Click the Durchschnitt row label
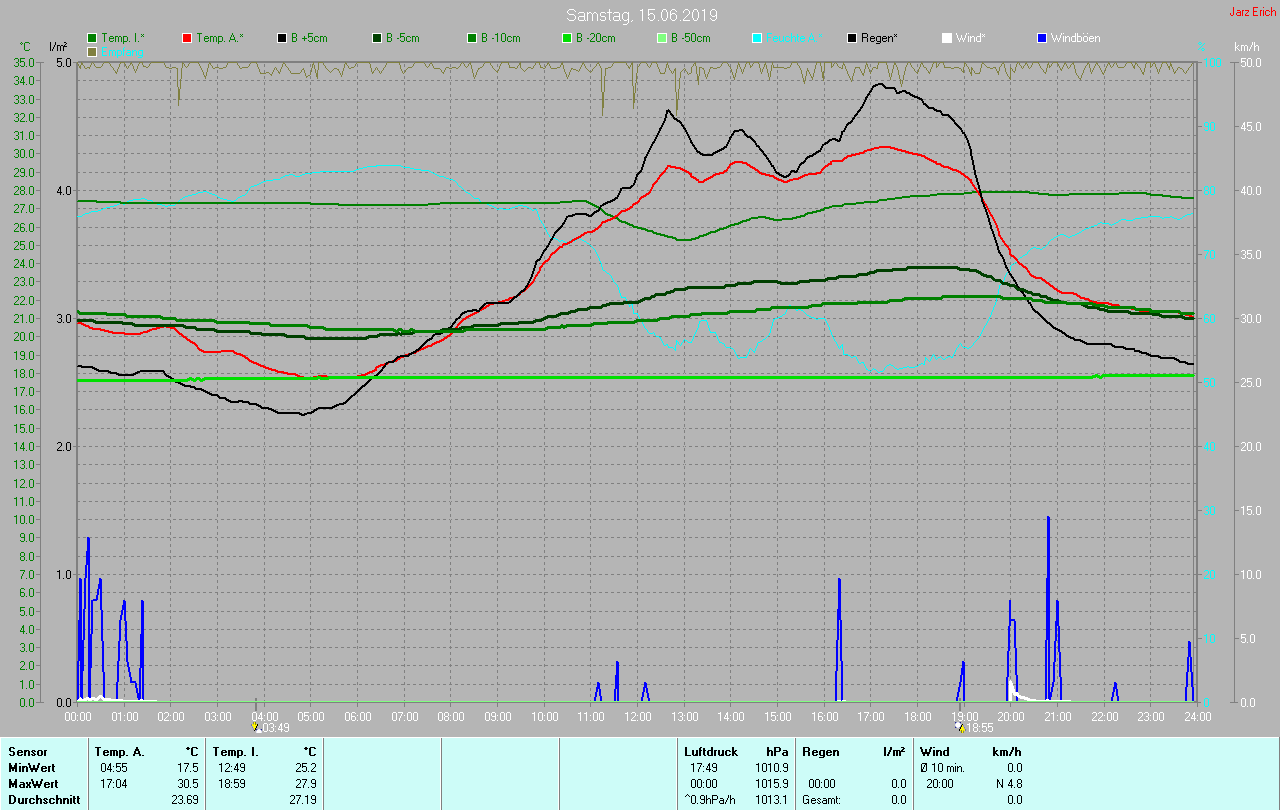The height and width of the screenshot is (810, 1280). click(44, 800)
